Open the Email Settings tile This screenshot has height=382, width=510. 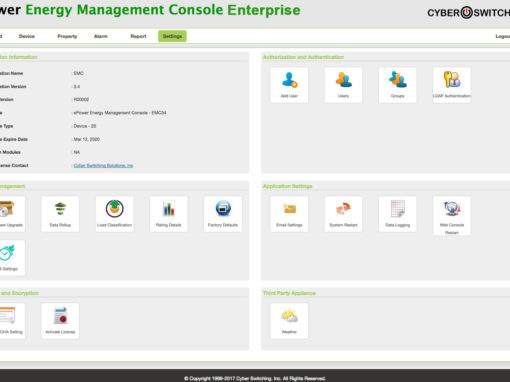(289, 214)
